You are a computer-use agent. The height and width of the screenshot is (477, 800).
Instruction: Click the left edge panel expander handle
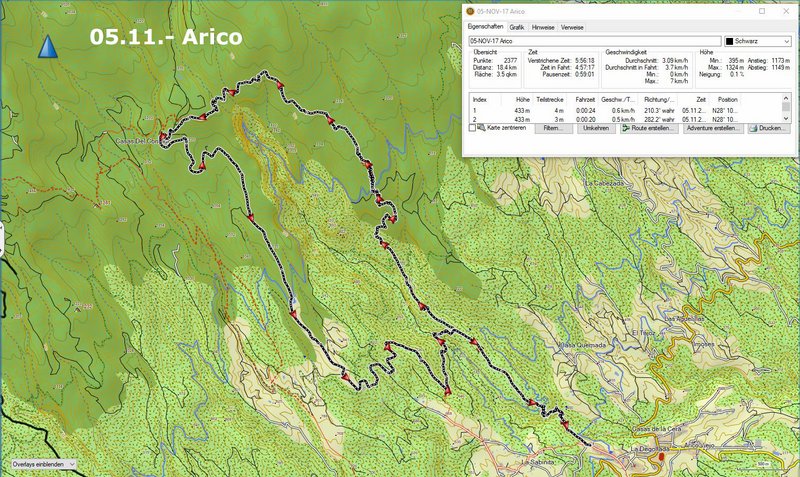click(2, 238)
